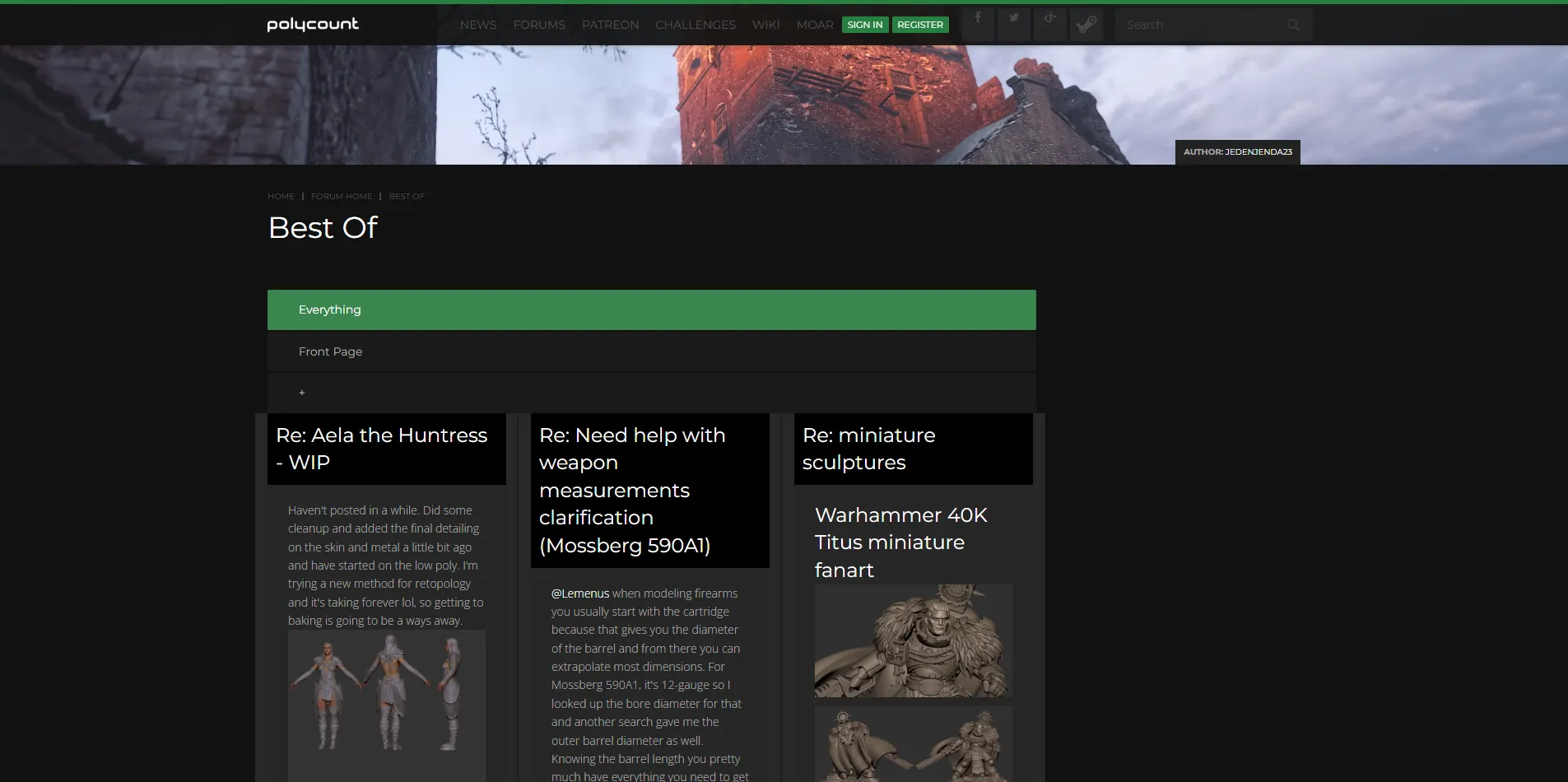Open the WIKI menu item
The height and width of the screenshot is (782, 1568).
tap(765, 25)
